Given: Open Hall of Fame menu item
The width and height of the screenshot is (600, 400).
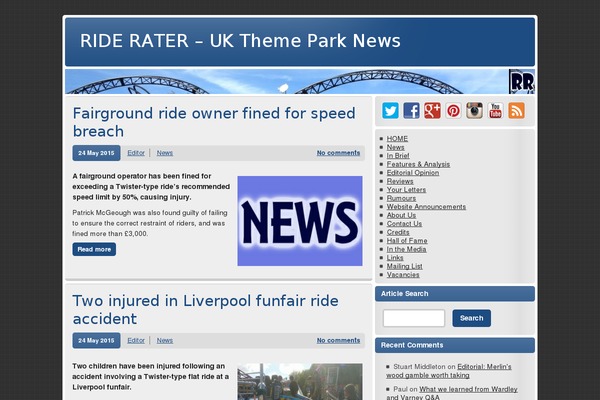Looking at the screenshot, I should [x=407, y=240].
